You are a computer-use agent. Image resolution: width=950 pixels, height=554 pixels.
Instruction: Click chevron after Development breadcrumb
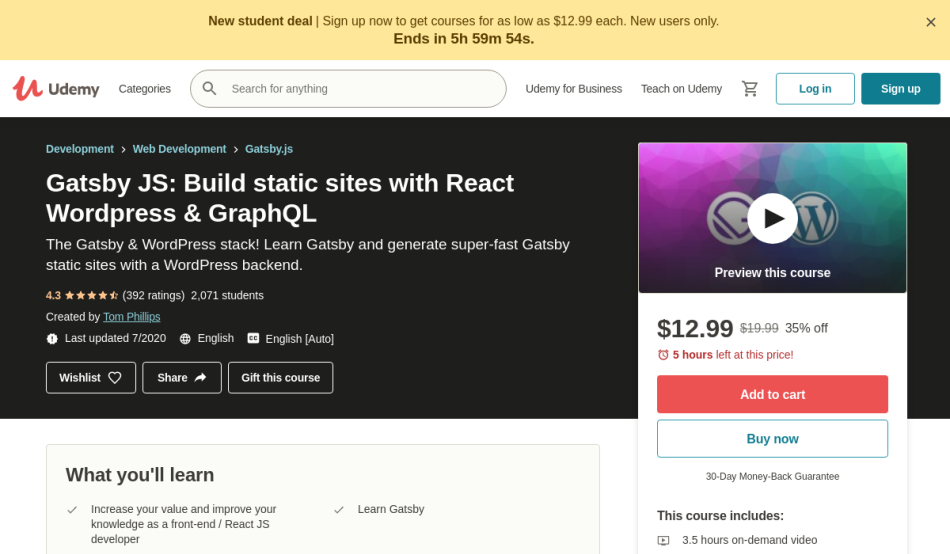(123, 150)
